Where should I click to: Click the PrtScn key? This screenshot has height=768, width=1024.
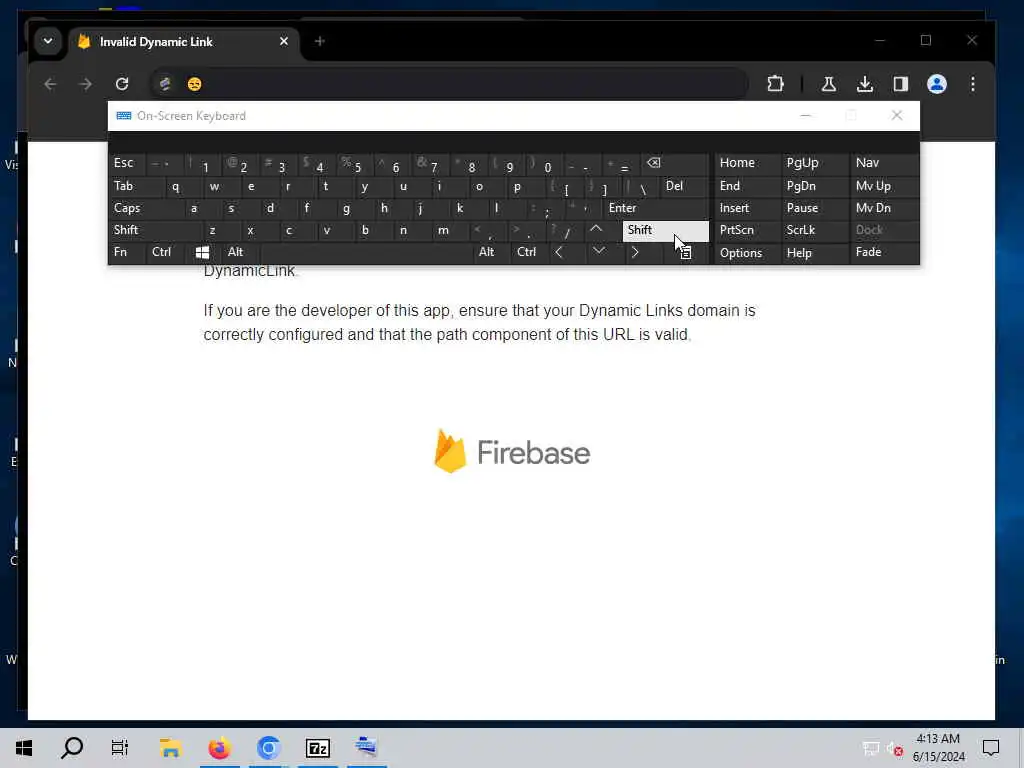(747, 230)
